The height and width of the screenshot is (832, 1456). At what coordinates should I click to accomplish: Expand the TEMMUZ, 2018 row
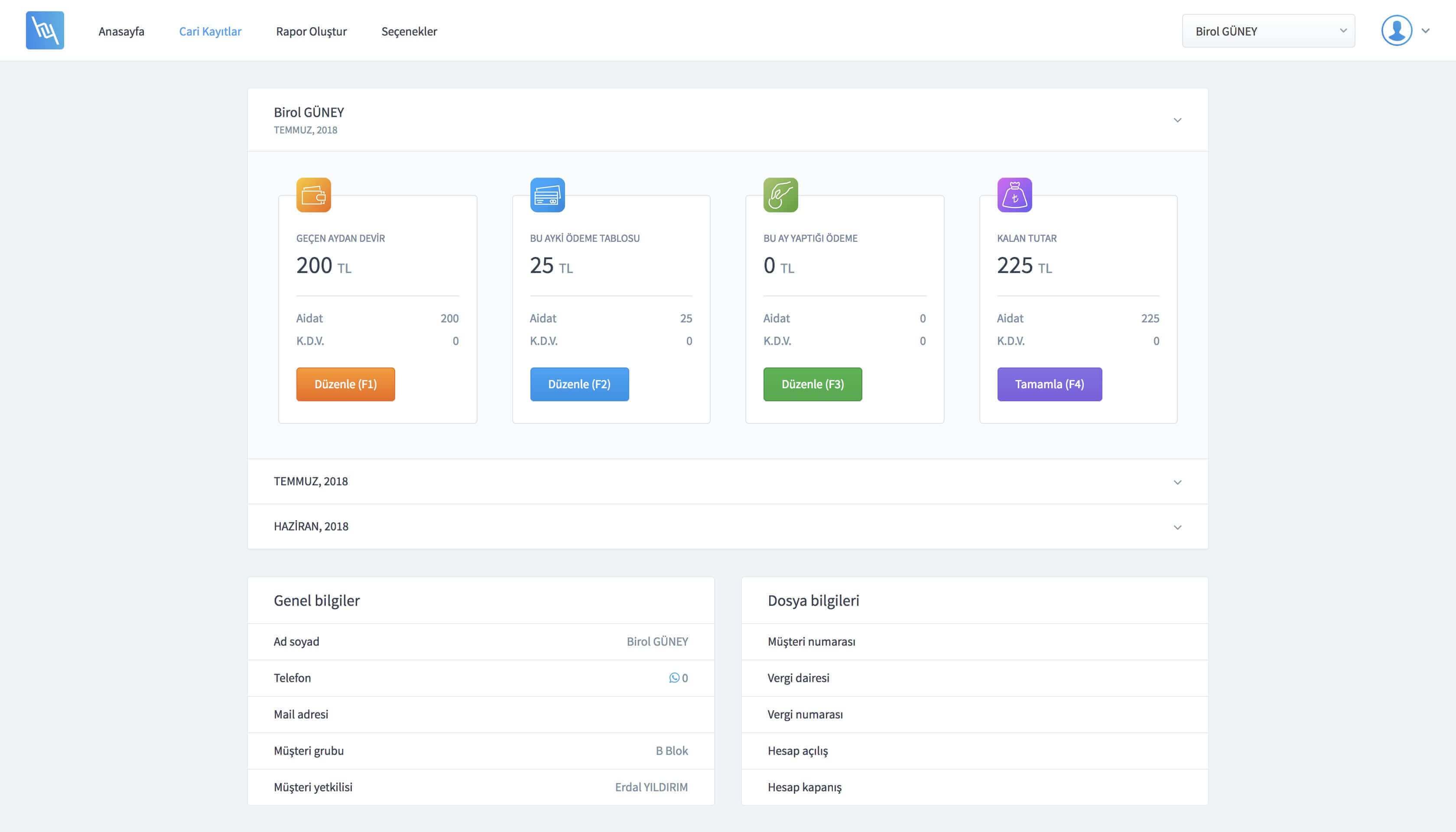coord(1177,482)
